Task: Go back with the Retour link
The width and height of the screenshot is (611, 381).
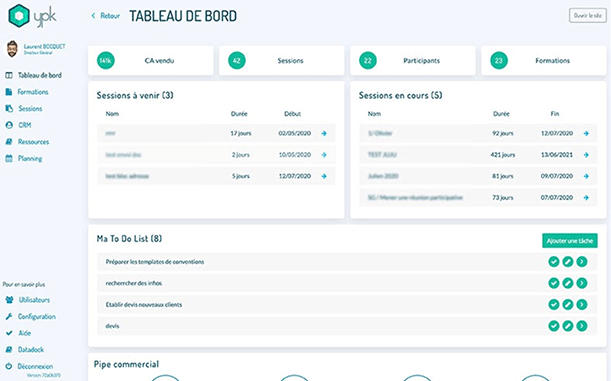Action: pyautogui.click(x=106, y=16)
